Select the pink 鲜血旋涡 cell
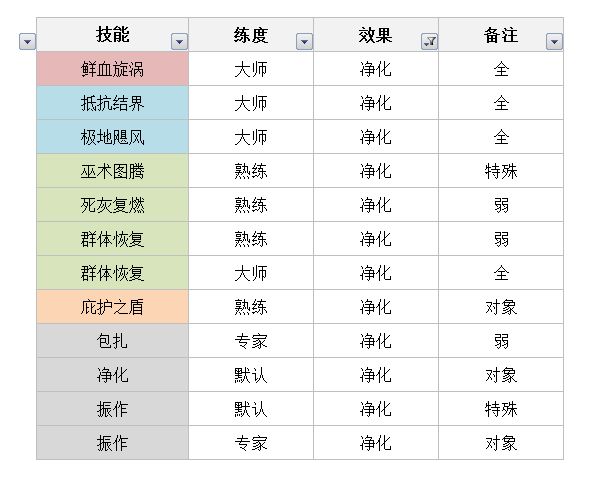613x479 pixels. [x=112, y=69]
